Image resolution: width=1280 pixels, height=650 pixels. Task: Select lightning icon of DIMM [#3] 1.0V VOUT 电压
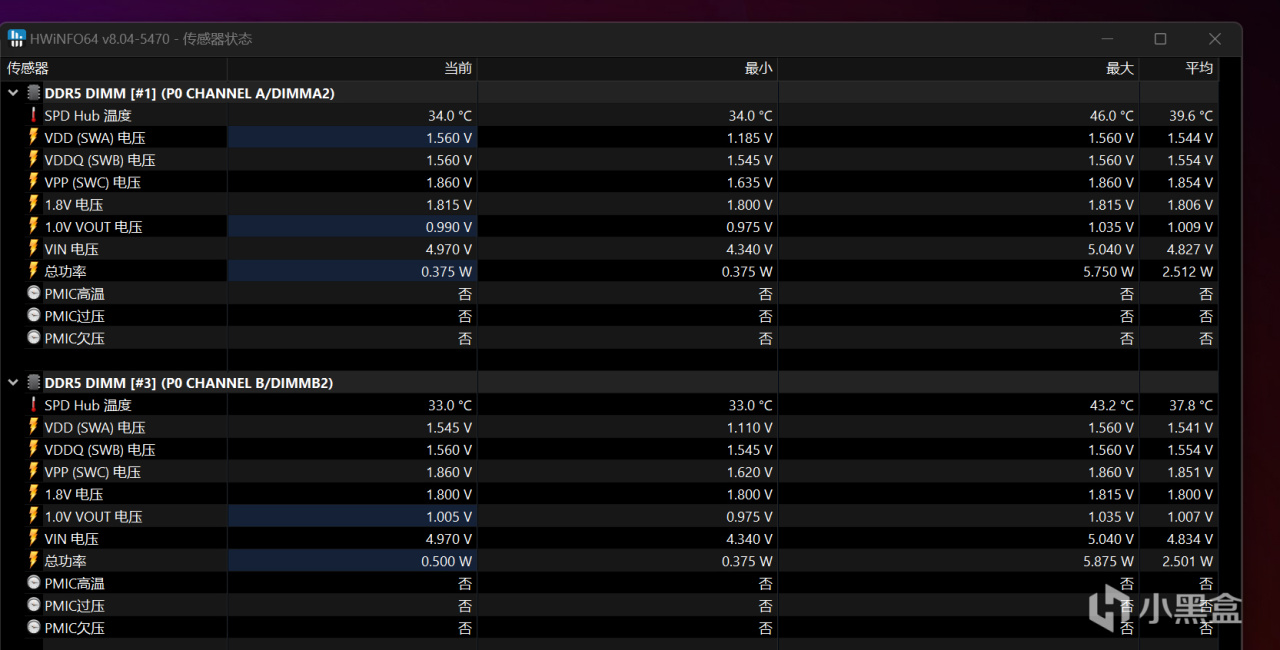point(34,516)
